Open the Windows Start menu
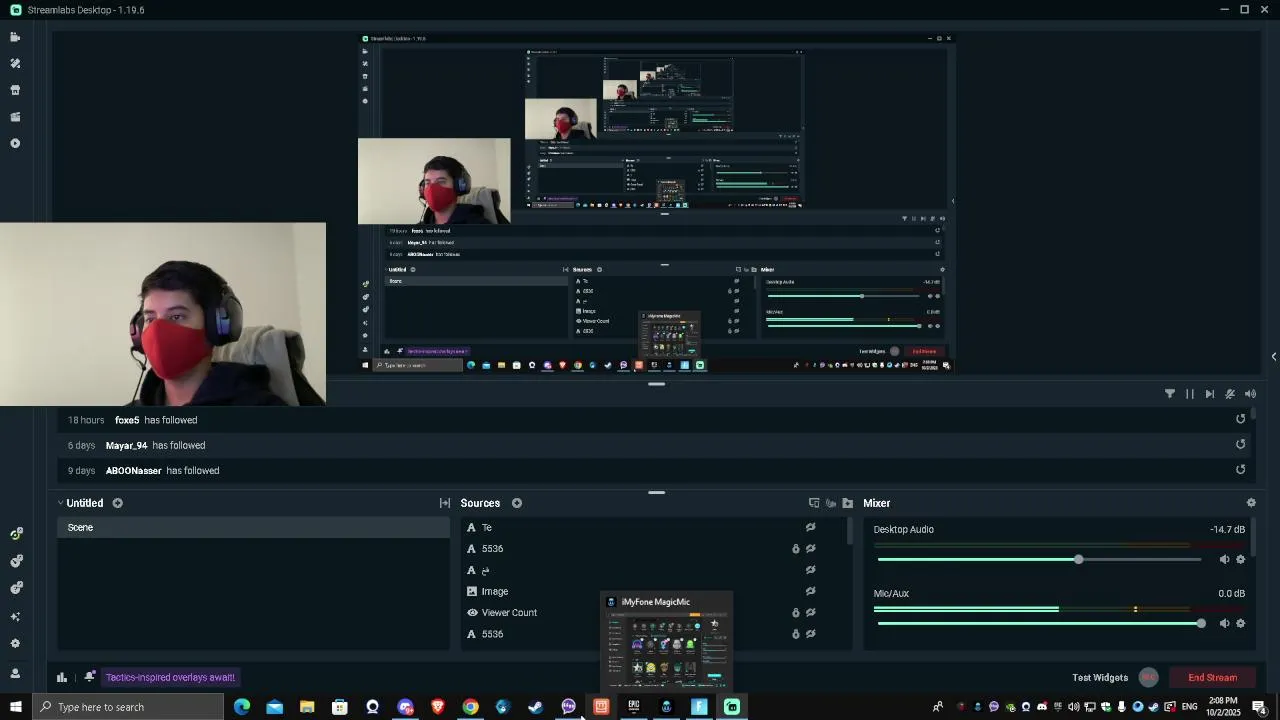This screenshot has height=720, width=1280. point(15,707)
